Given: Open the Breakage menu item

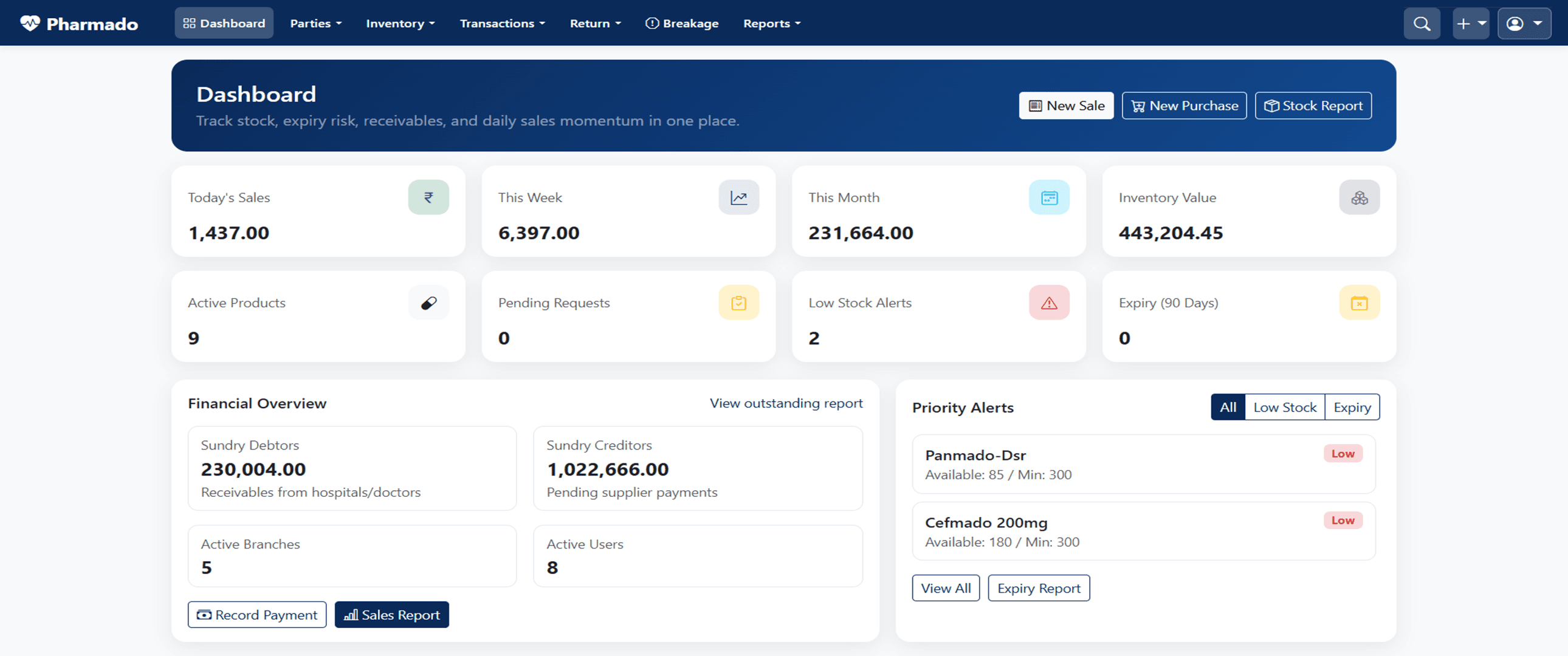Looking at the screenshot, I should [682, 24].
